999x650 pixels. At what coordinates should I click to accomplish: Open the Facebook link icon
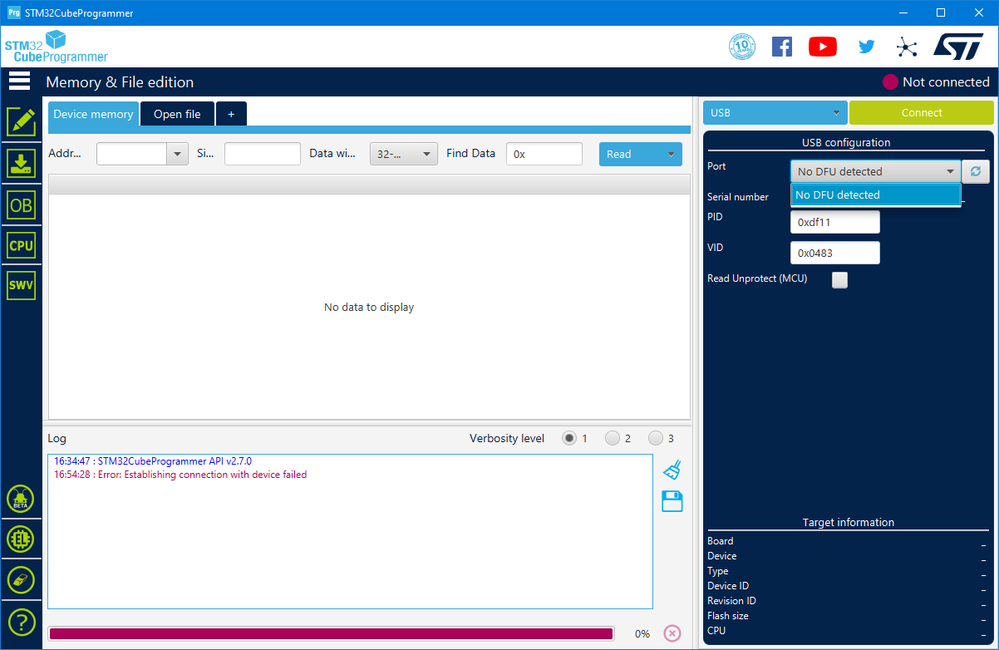(782, 47)
